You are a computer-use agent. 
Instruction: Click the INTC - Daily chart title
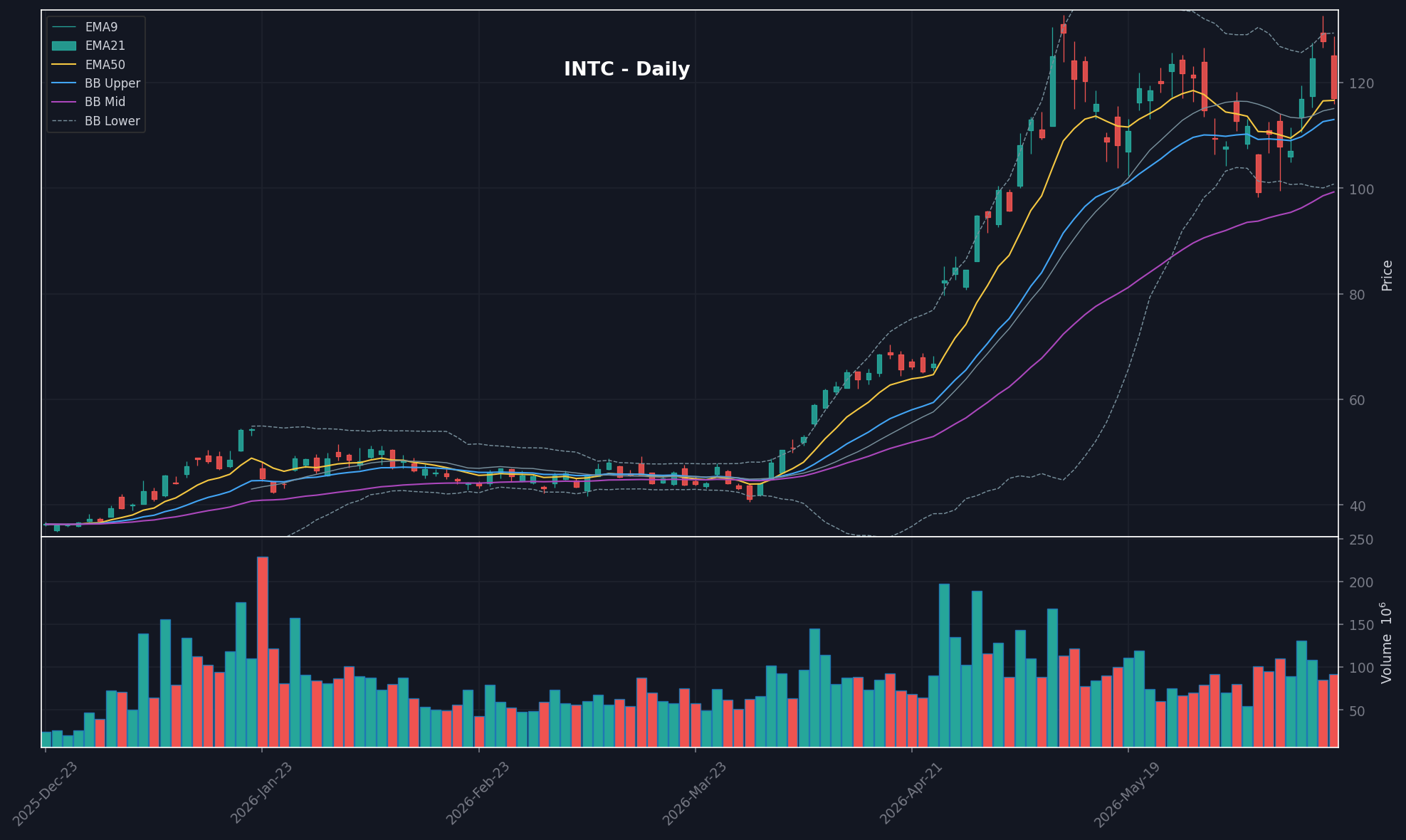626,69
